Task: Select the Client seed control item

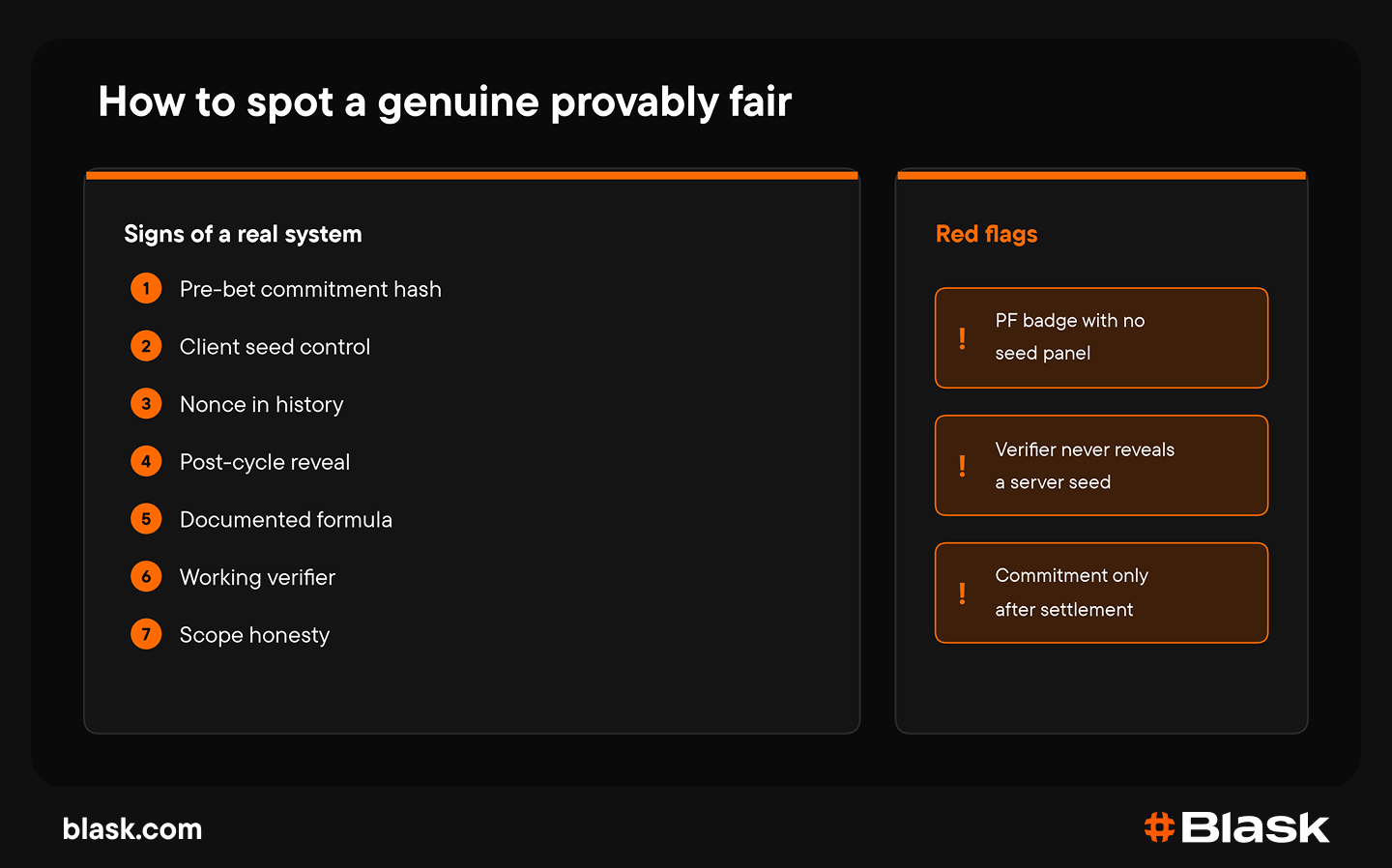Action: (275, 347)
